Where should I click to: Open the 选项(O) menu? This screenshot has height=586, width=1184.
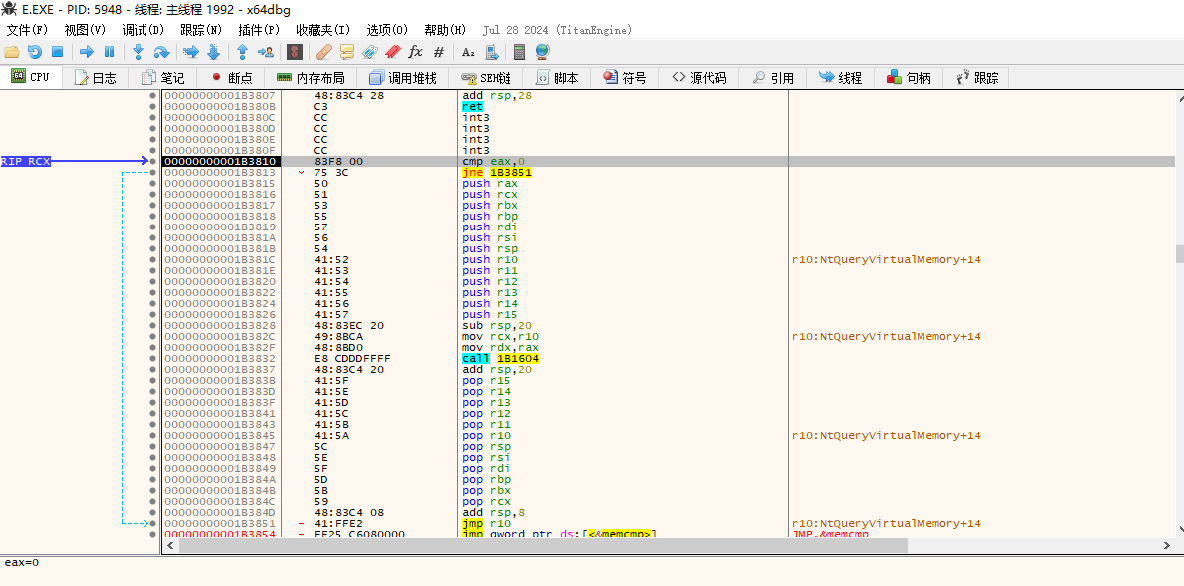coord(387,30)
